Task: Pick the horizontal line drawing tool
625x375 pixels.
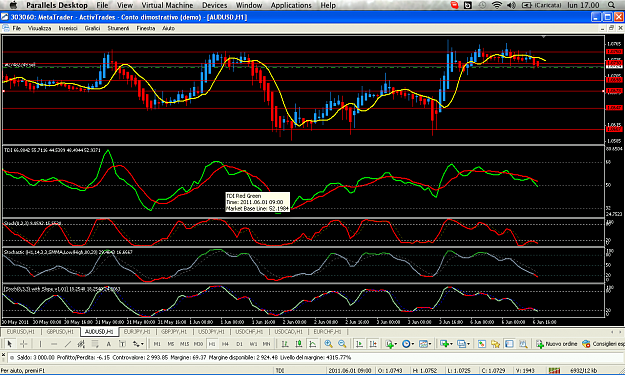Action: click(x=54, y=344)
